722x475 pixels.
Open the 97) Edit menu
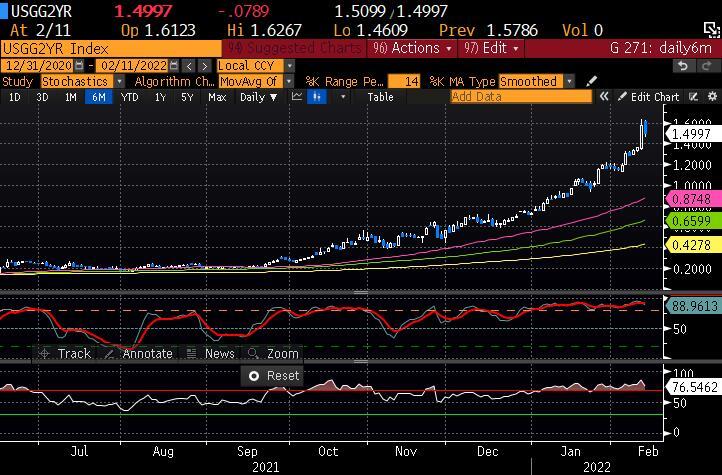(x=491, y=48)
